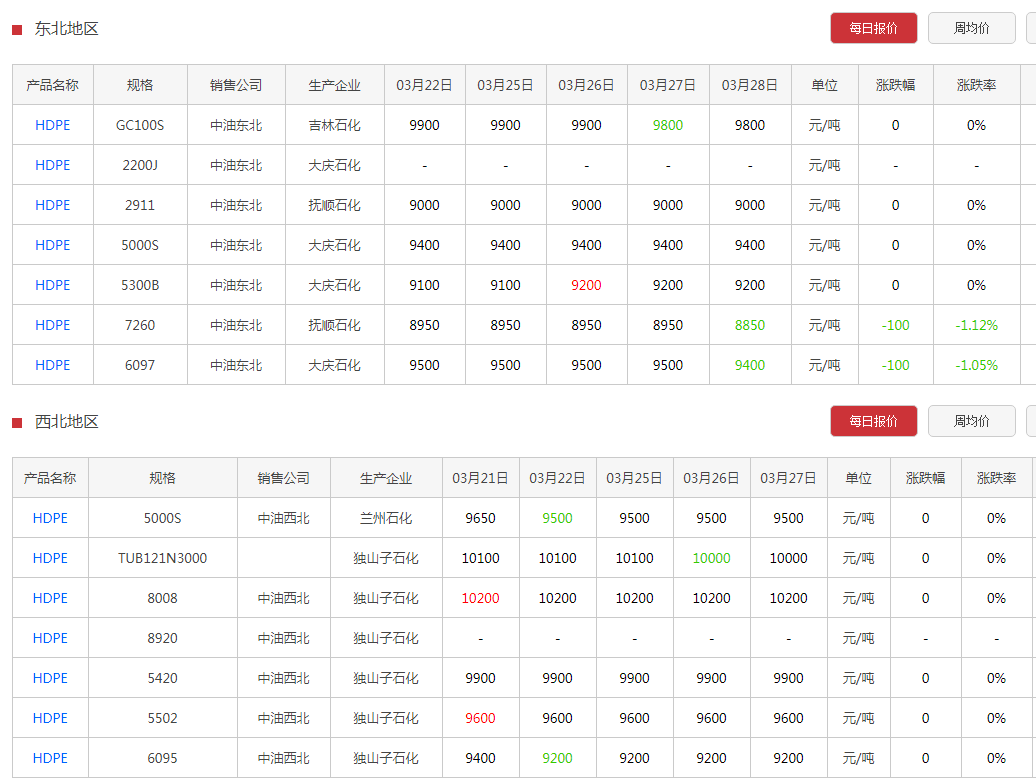Open HDPE link in TUB121N3000 row
Image resolution: width=1036 pixels, height=781 pixels.
coord(50,558)
